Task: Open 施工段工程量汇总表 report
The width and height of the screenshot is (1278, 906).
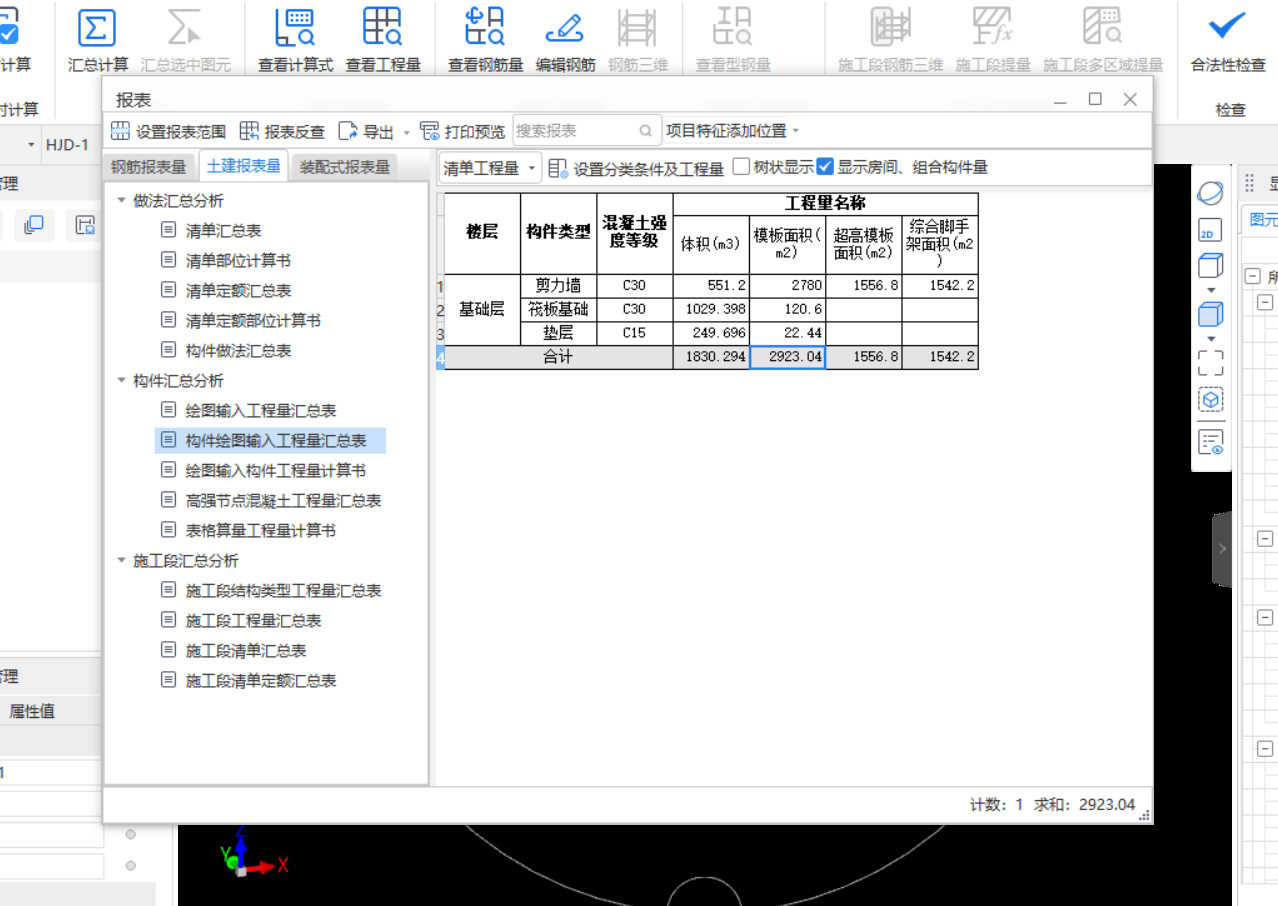Action: click(x=253, y=620)
